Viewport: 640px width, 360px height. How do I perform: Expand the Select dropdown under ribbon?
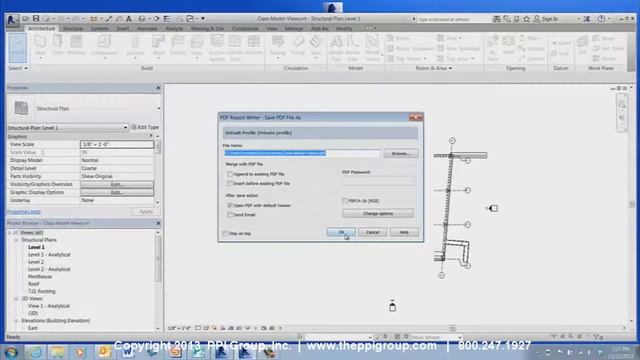(x=18, y=68)
